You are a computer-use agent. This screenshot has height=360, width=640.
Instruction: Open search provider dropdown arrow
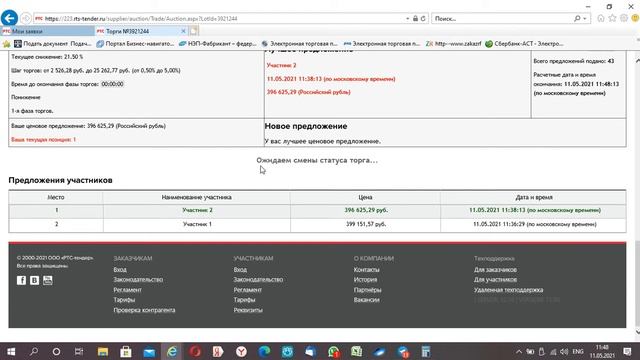click(x=585, y=18)
